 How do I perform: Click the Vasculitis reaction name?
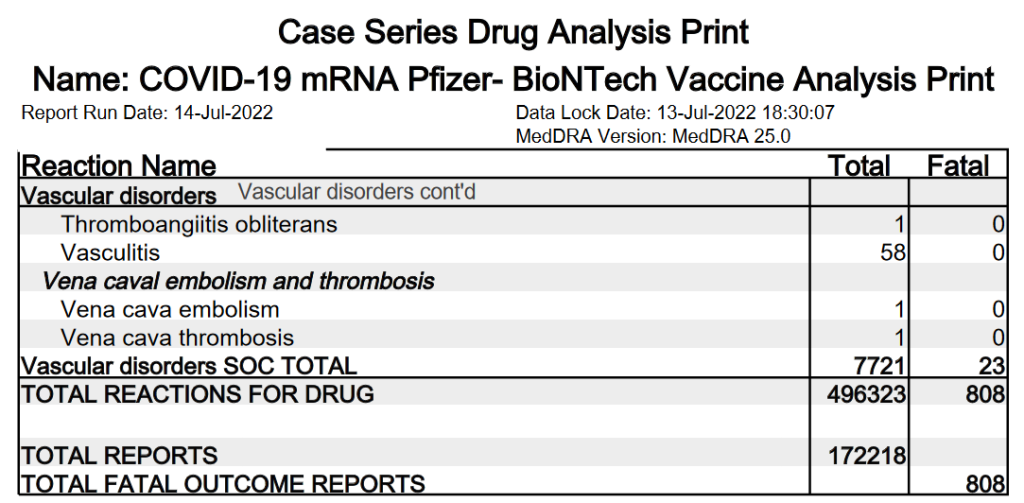[110, 252]
